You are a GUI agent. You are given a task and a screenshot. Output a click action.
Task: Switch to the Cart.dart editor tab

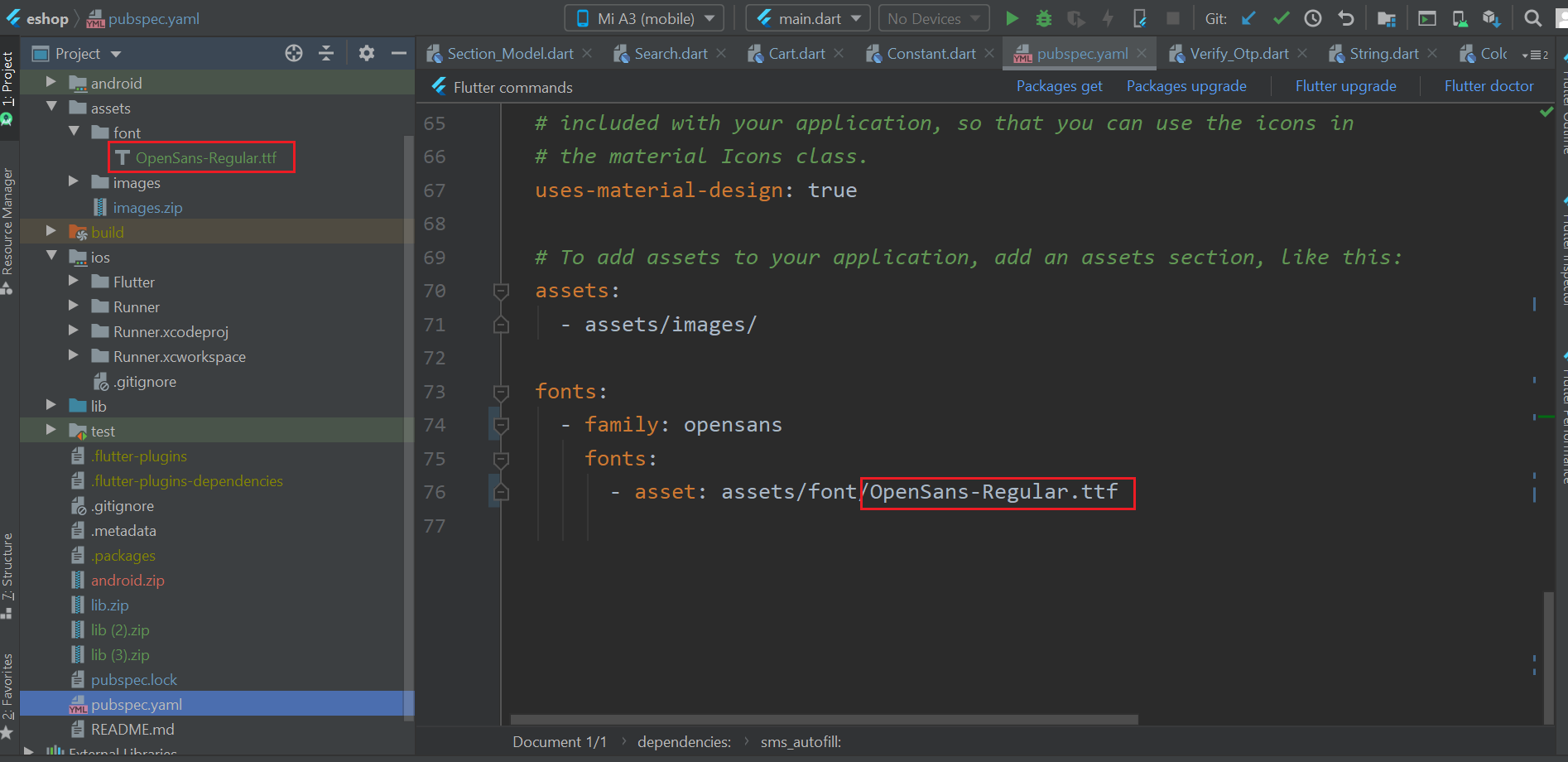[796, 54]
